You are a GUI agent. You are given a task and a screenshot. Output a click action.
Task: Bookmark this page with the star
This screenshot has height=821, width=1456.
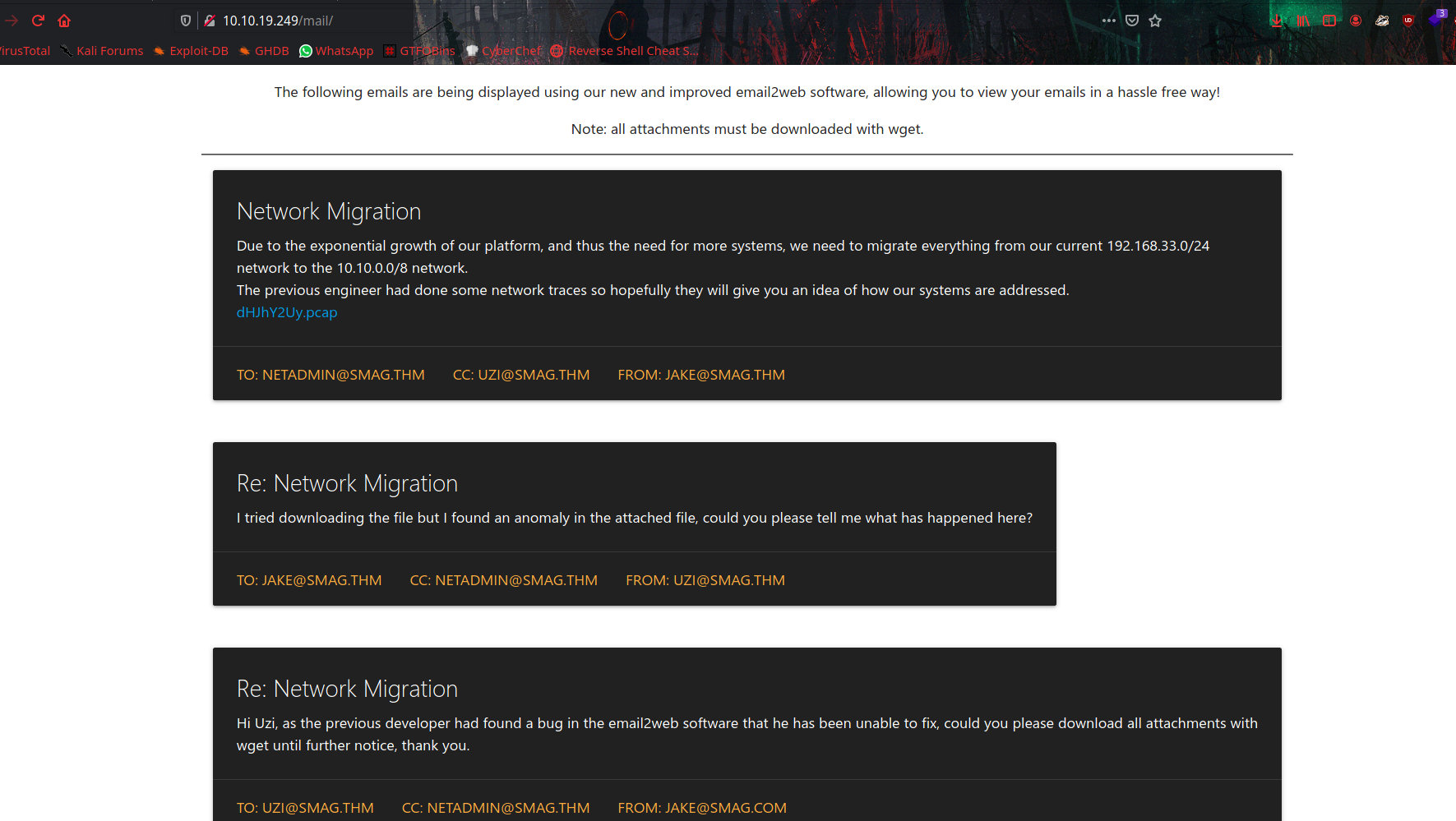(1155, 21)
